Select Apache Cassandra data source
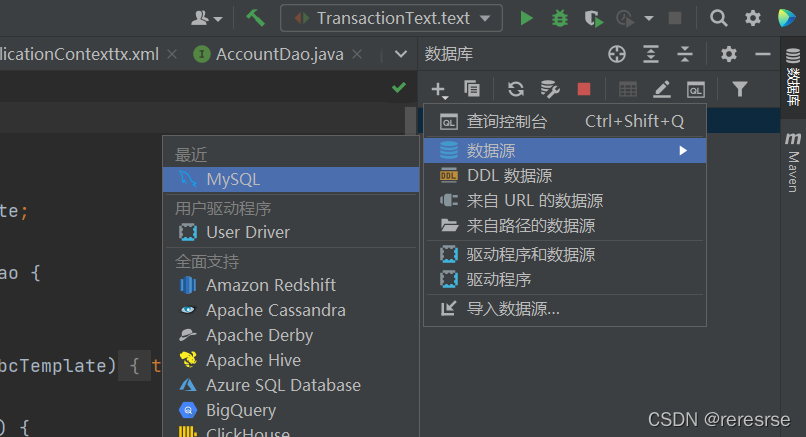The width and height of the screenshot is (806, 437). (291, 311)
